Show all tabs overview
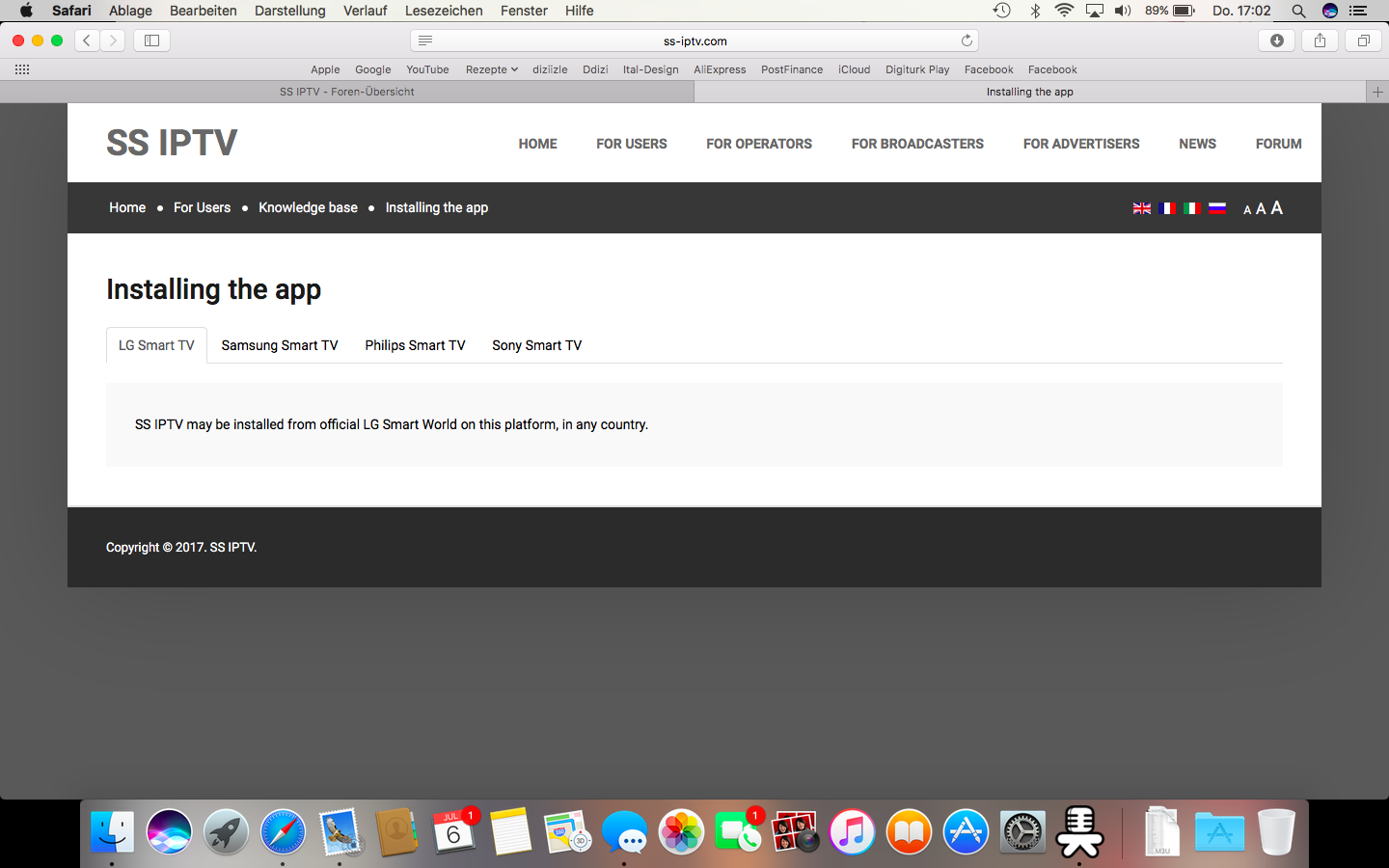 [1363, 41]
